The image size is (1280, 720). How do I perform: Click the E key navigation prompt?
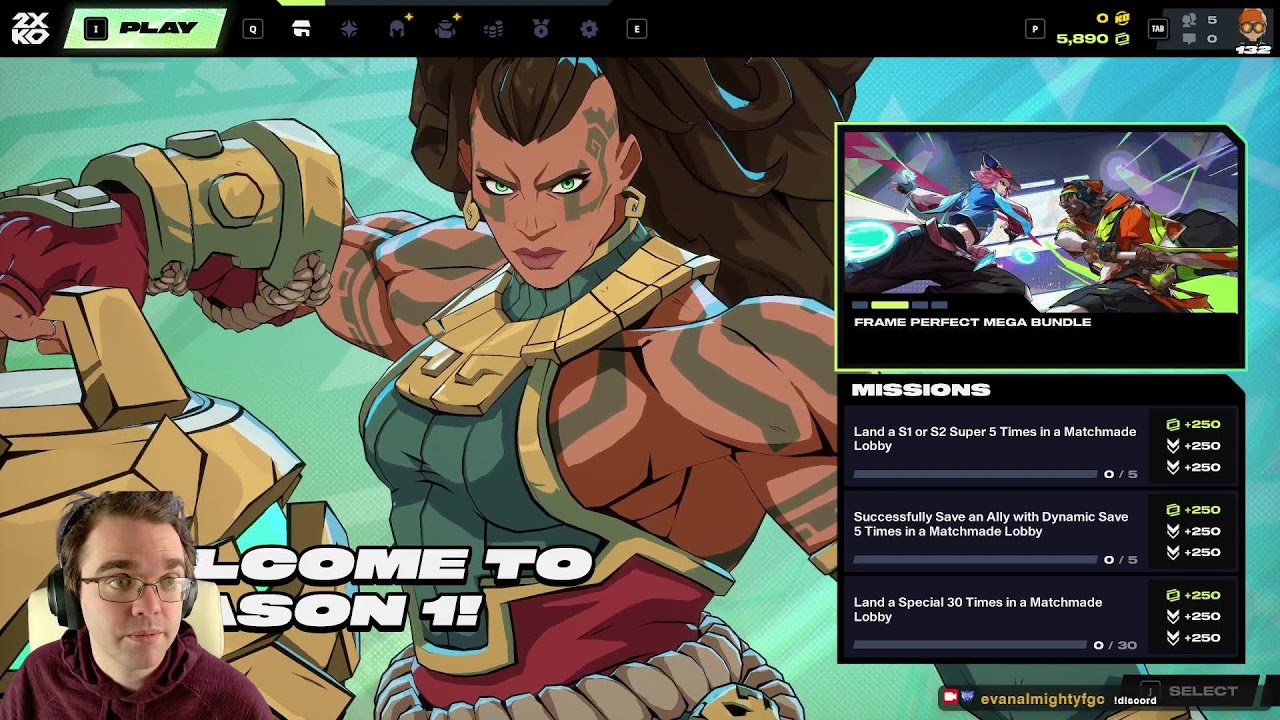pyautogui.click(x=637, y=29)
